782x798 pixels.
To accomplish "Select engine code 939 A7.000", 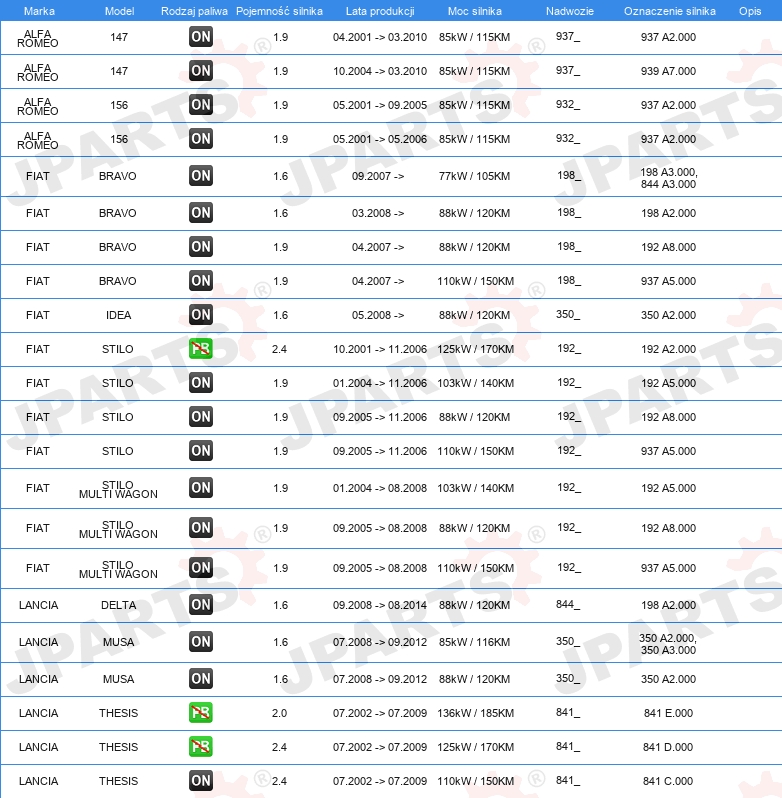I will (x=669, y=71).
